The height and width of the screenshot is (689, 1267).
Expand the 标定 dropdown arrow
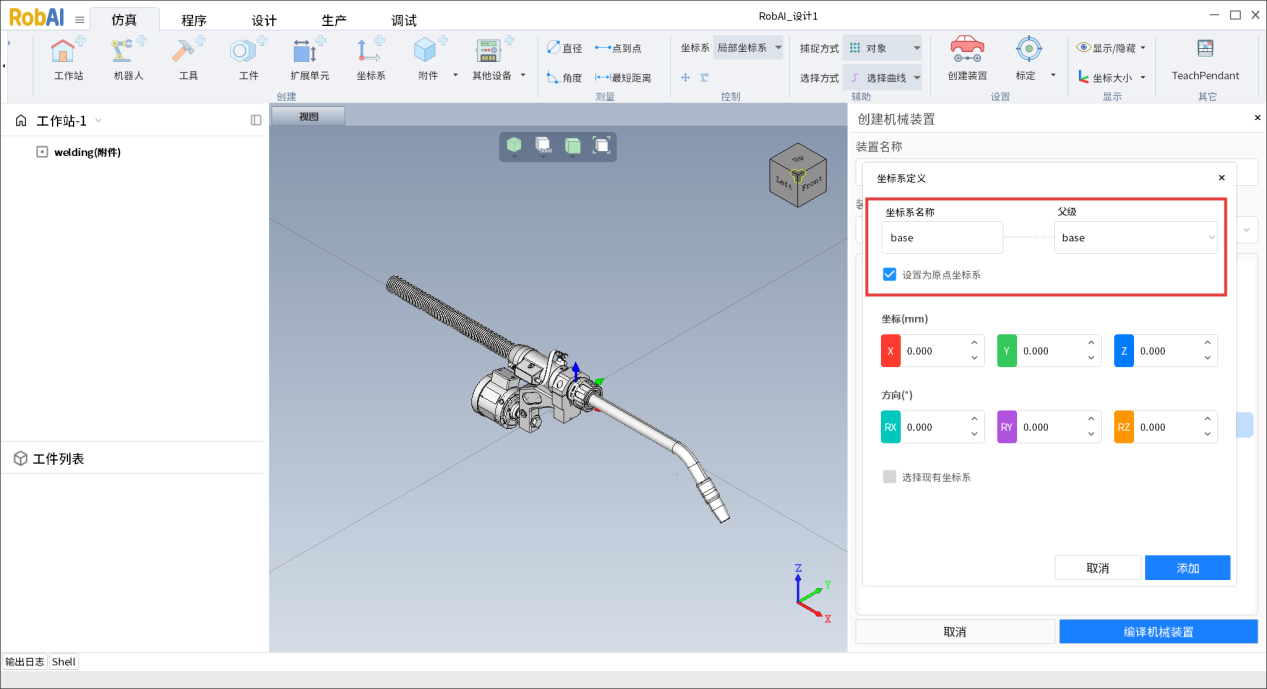pos(1053,76)
